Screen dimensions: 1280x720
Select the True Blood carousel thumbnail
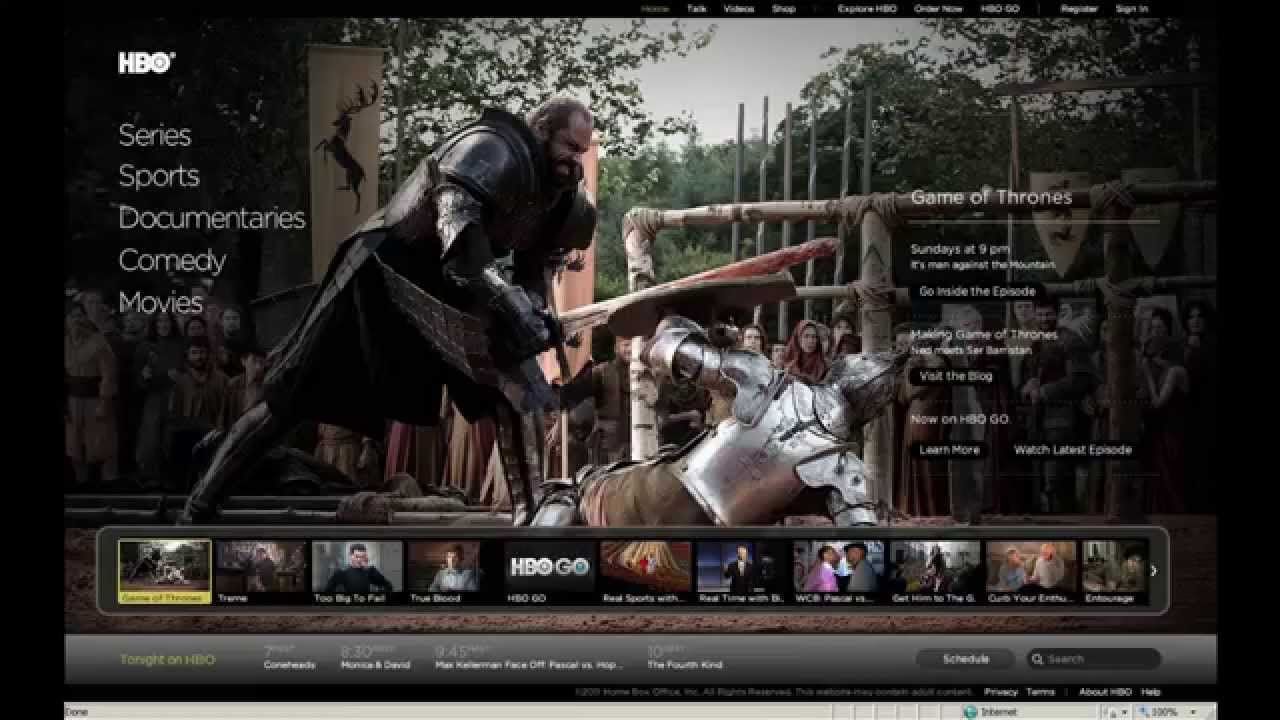click(453, 572)
